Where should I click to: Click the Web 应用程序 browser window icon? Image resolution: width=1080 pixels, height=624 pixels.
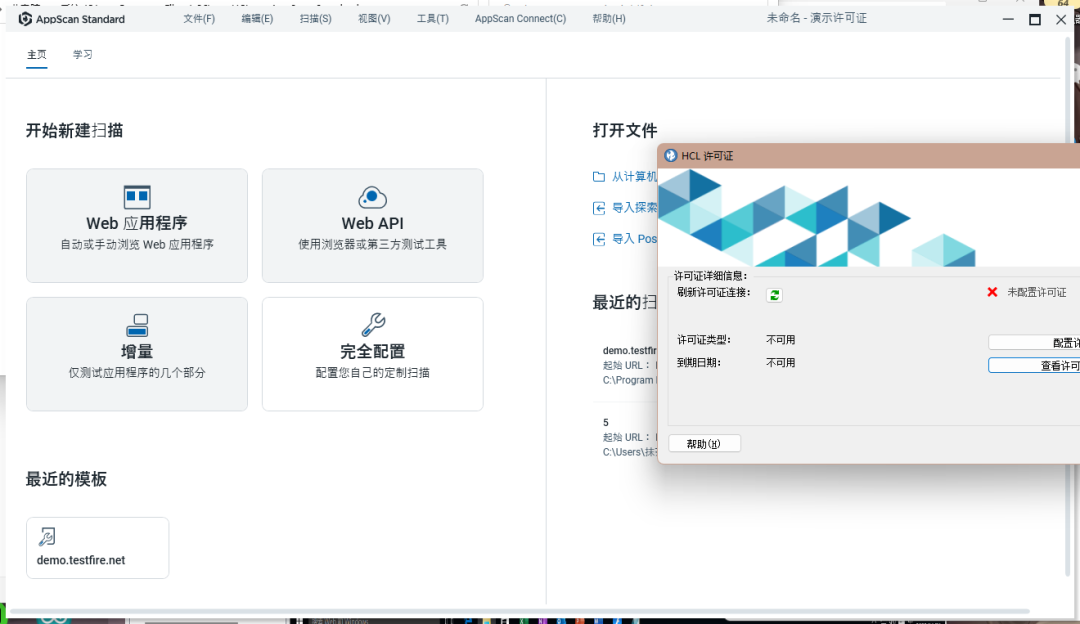point(137,197)
